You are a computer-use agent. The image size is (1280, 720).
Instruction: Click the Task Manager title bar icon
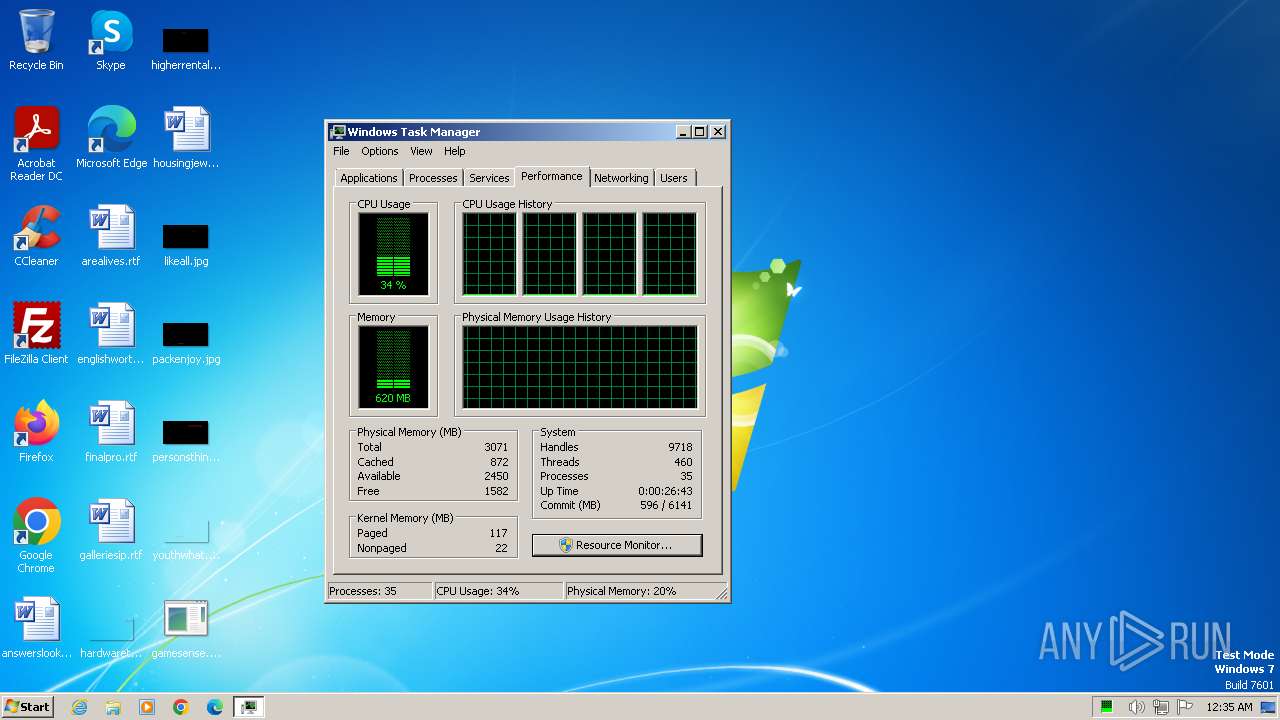pyautogui.click(x=338, y=132)
